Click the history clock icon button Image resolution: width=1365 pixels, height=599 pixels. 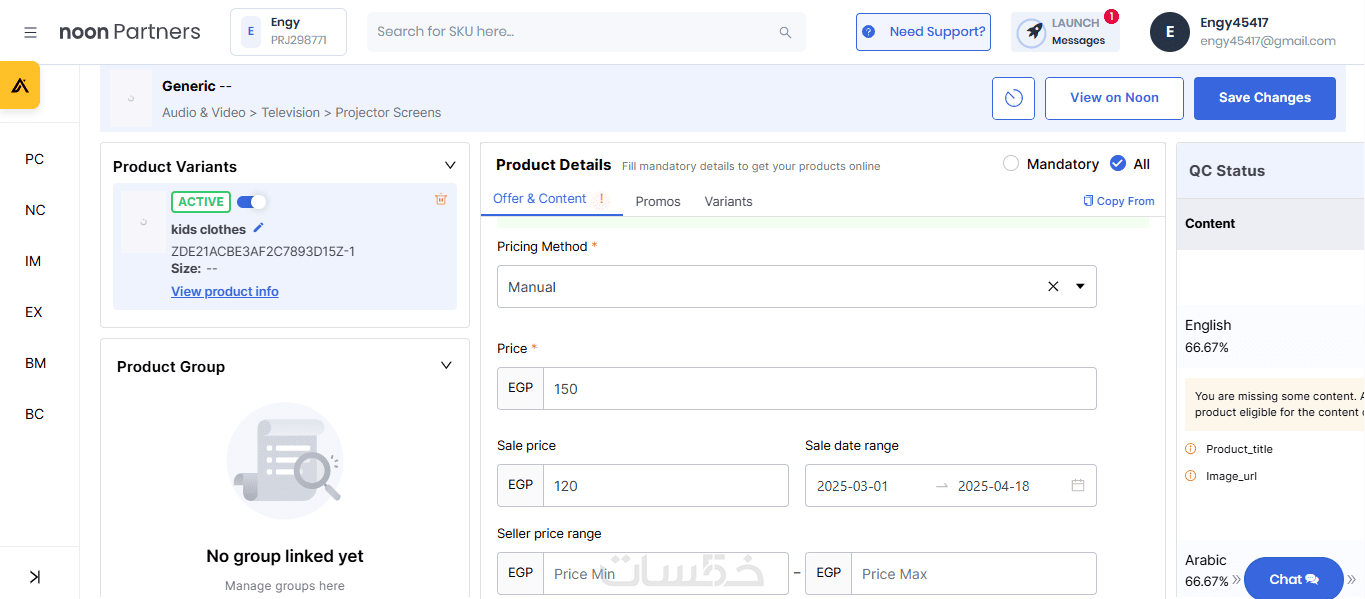pyautogui.click(x=1014, y=98)
